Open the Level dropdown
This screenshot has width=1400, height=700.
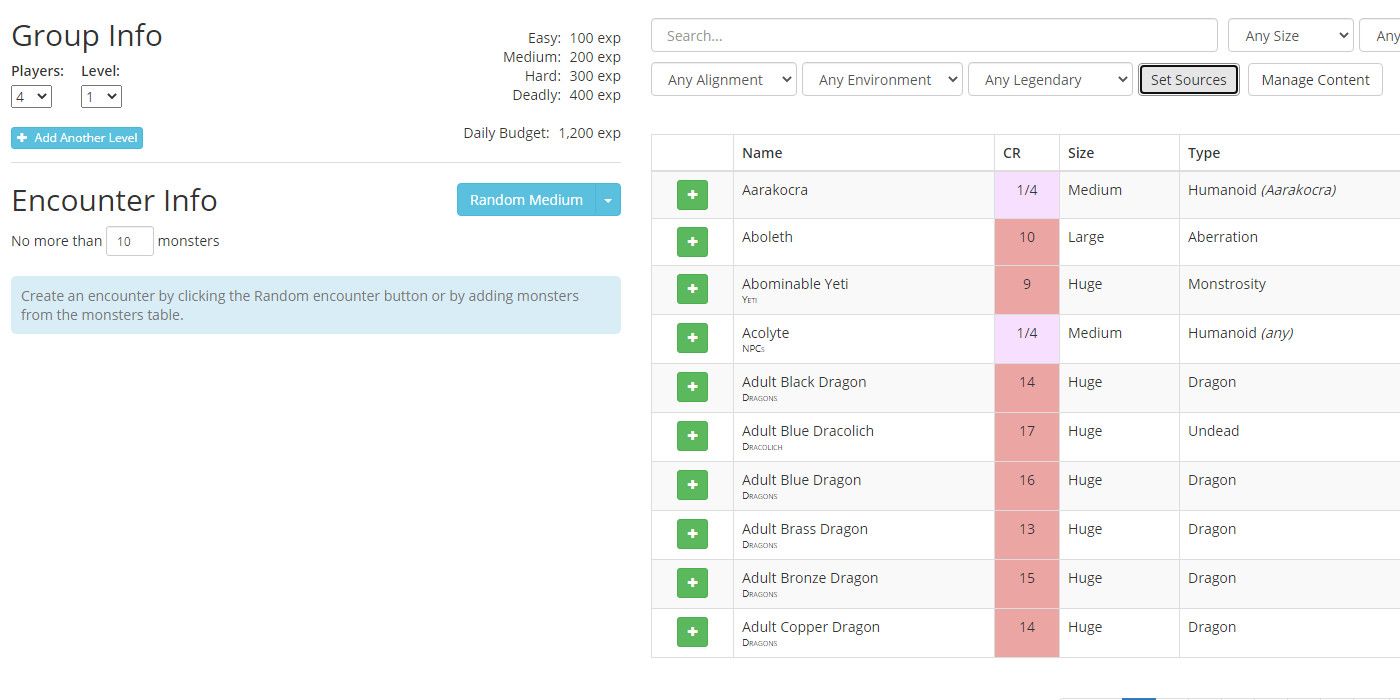coord(101,97)
